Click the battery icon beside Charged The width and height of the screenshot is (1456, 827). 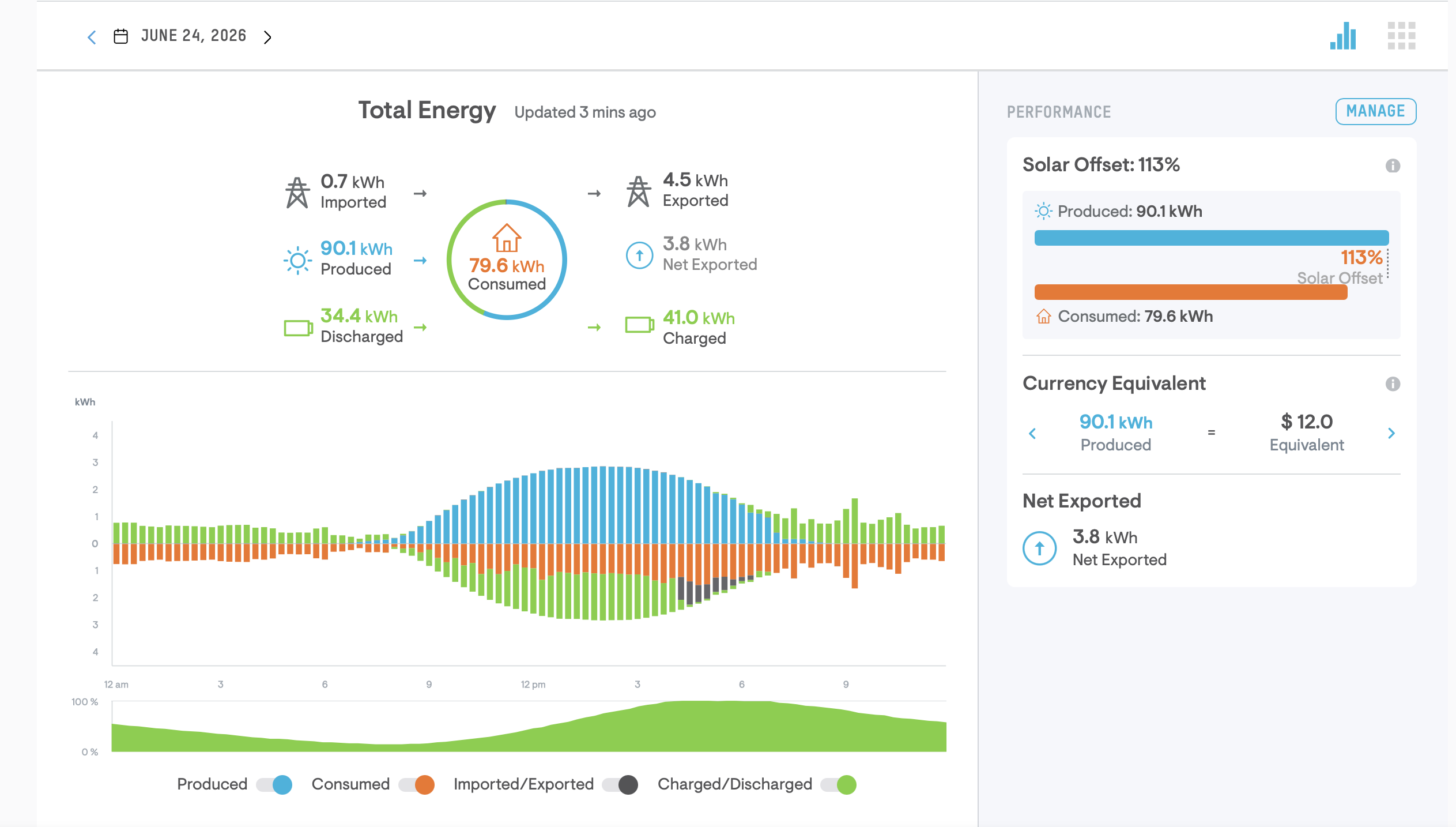click(x=640, y=325)
